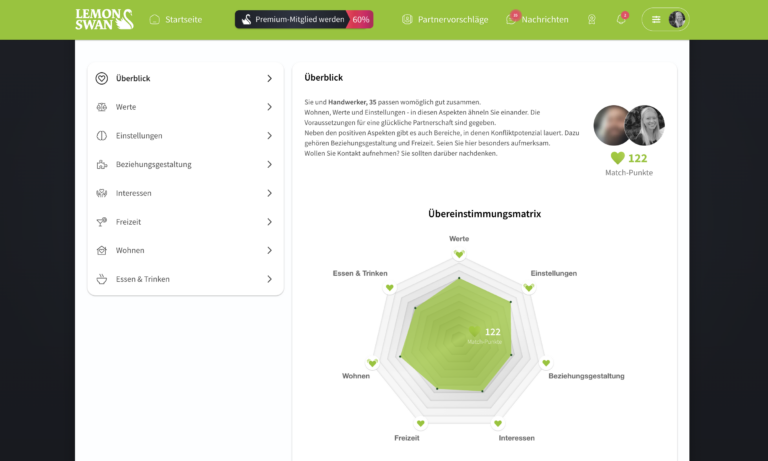Go to Startseite in navigation
768x461 pixels.
pos(176,20)
